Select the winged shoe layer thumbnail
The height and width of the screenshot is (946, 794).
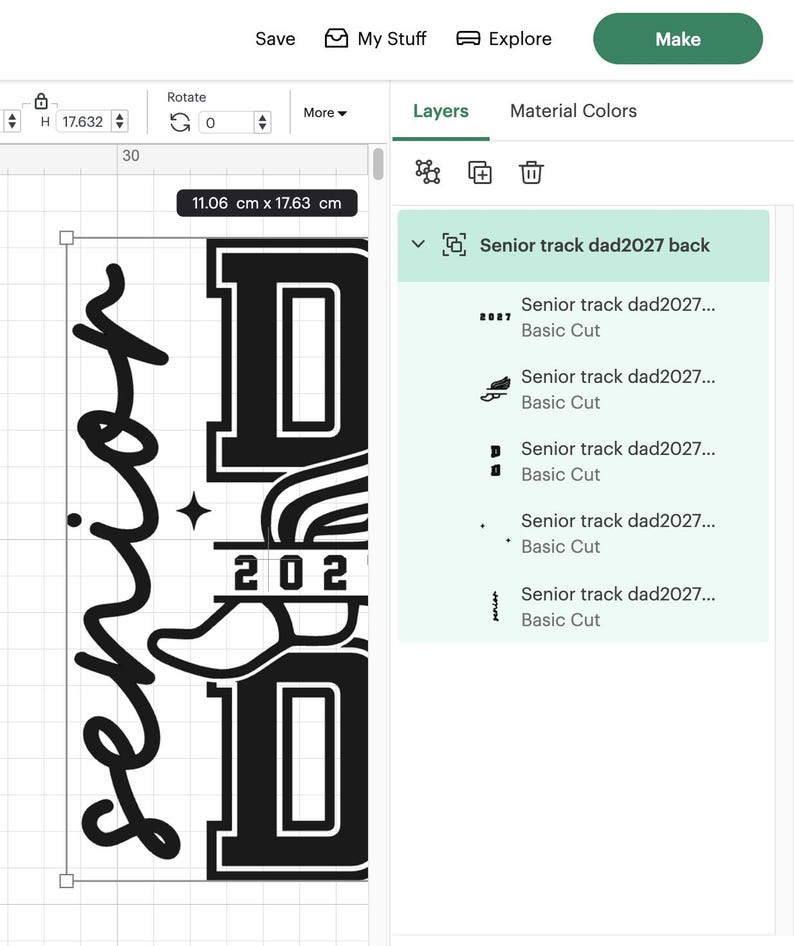(x=495, y=389)
